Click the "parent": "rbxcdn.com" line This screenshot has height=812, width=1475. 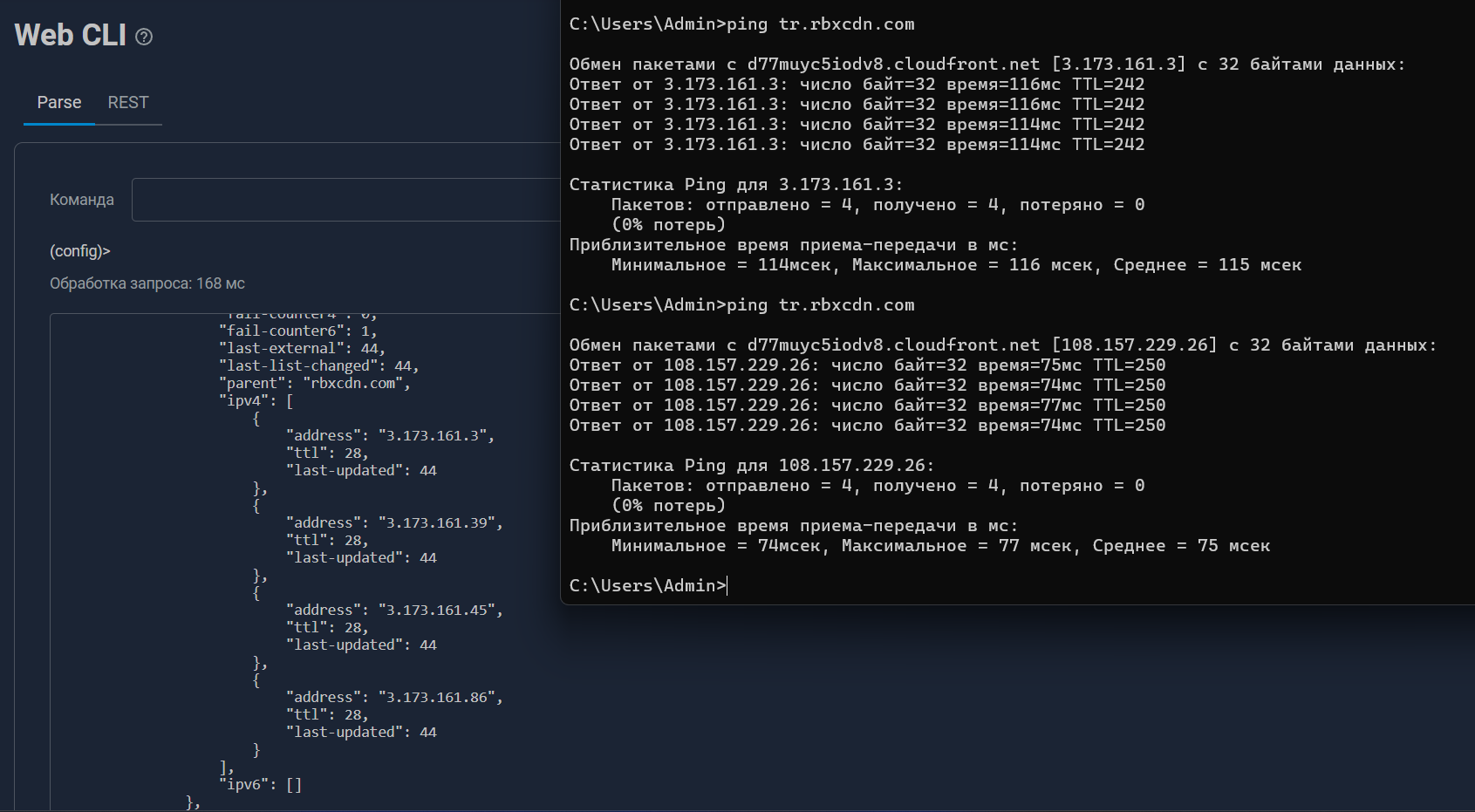click(x=314, y=384)
